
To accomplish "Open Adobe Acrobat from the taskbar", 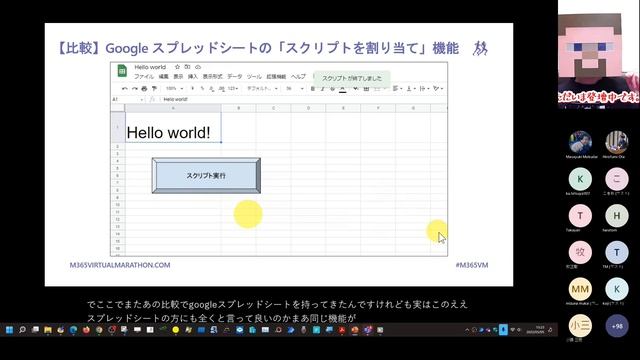I will pyautogui.click(x=342, y=330).
